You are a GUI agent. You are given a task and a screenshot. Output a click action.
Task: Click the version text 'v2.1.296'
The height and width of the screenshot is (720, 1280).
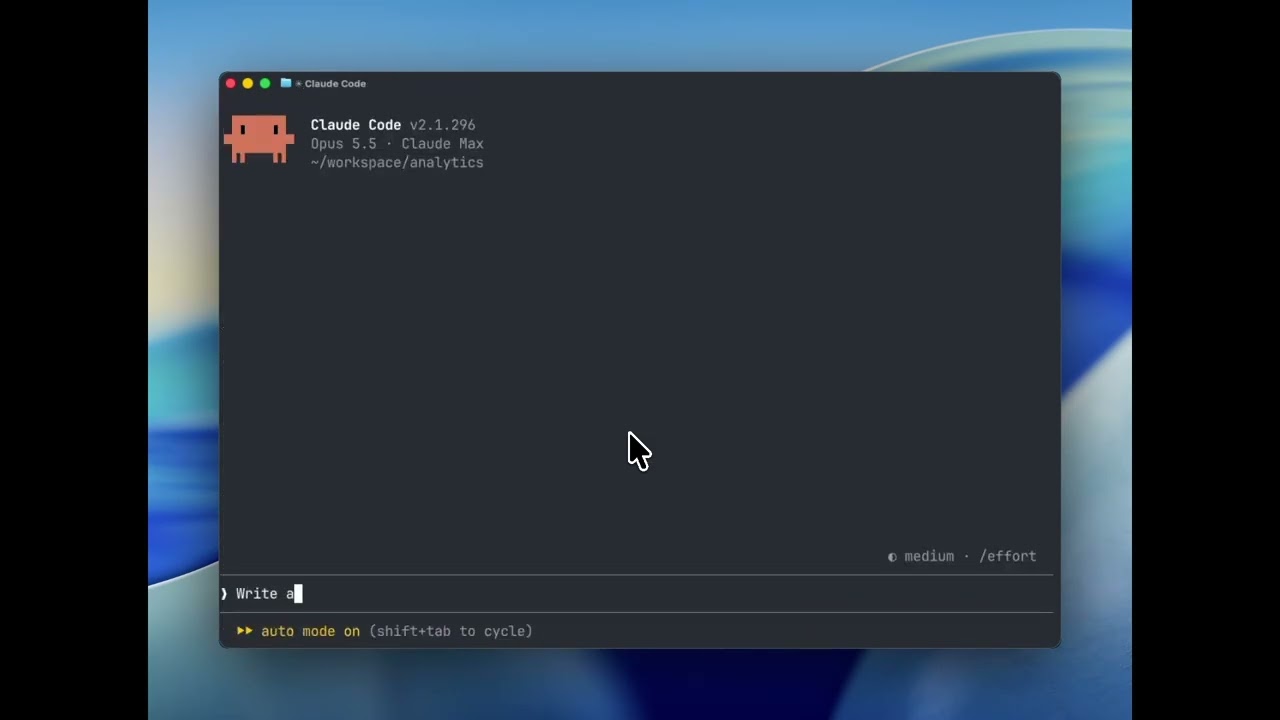443,125
